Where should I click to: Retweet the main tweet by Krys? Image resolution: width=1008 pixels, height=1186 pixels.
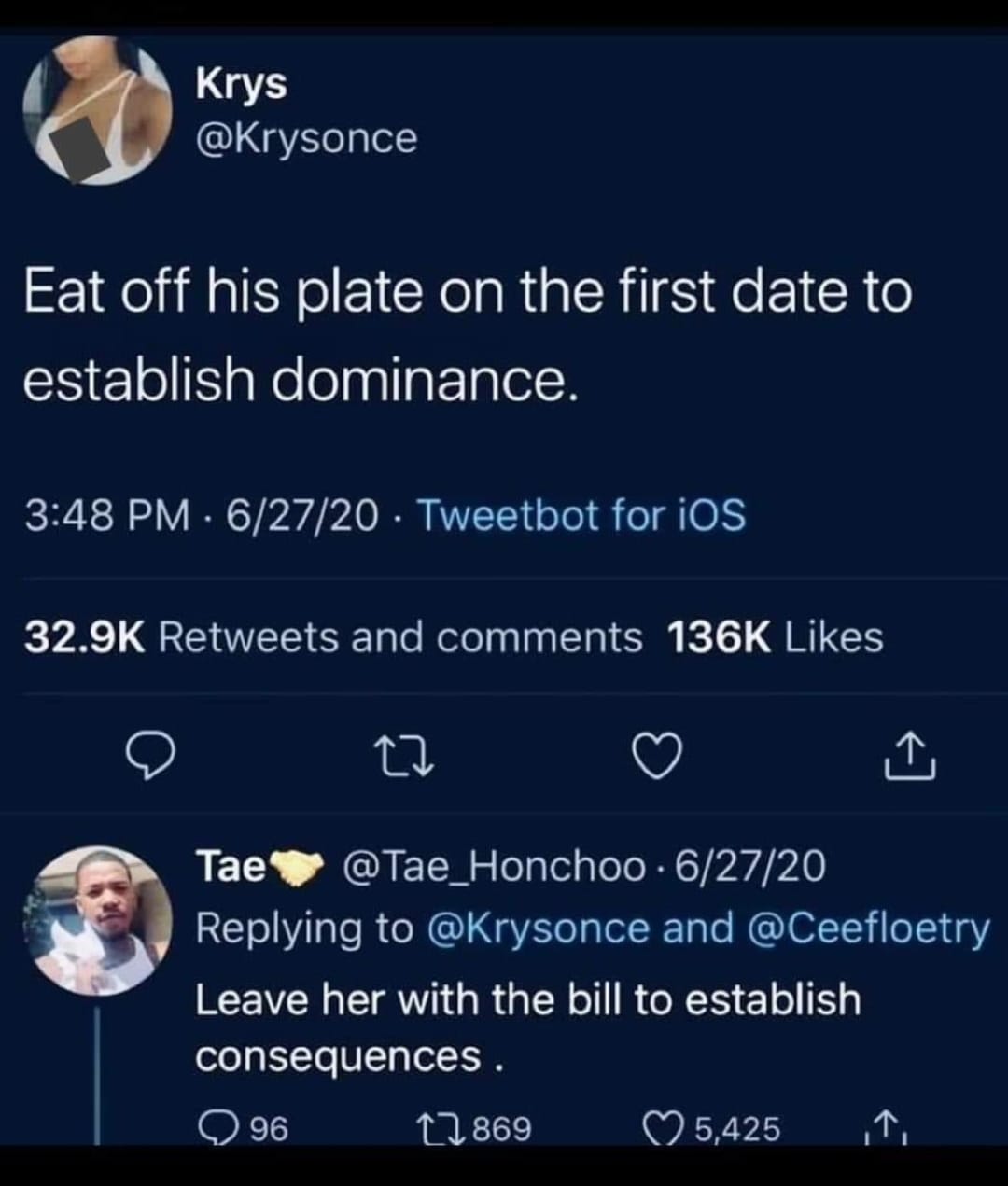click(x=404, y=758)
